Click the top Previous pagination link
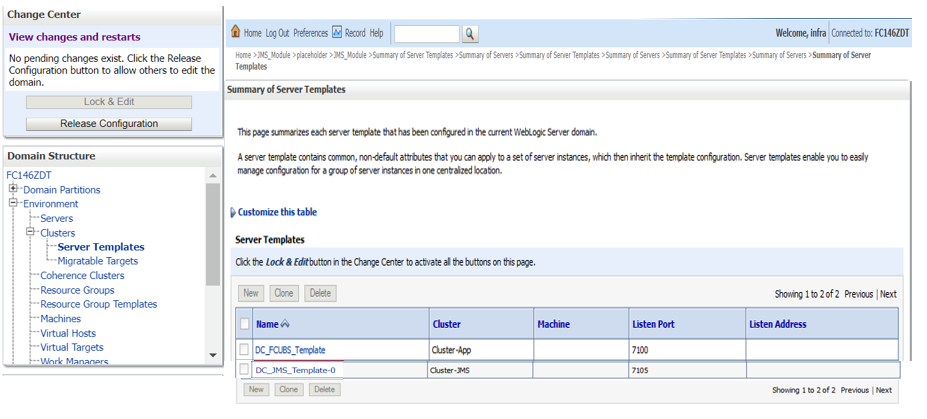Screen dimensions: 927x419 (x=859, y=294)
